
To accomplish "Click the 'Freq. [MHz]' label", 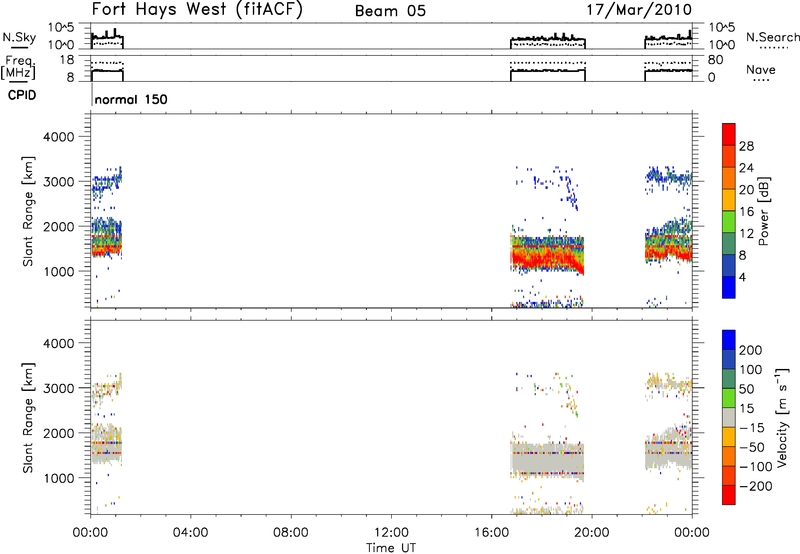I will (x=19, y=68).
